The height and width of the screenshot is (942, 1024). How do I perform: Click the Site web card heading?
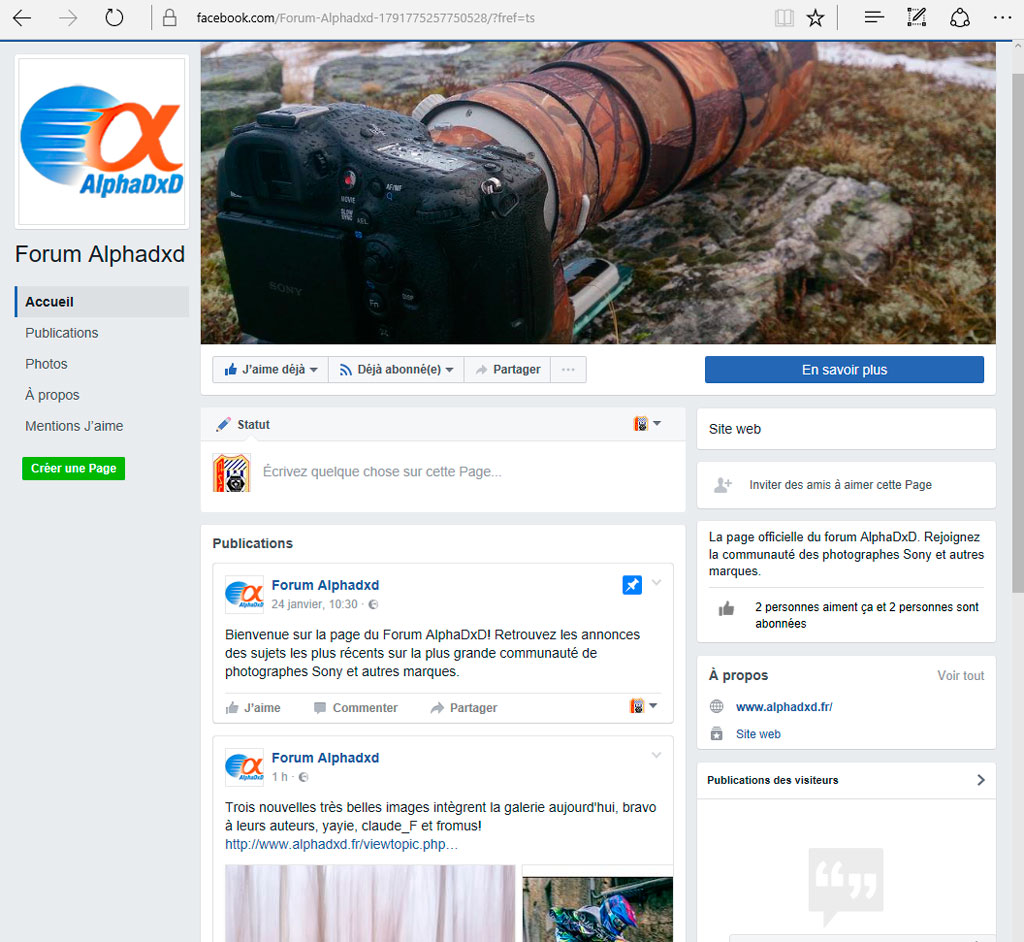(735, 429)
